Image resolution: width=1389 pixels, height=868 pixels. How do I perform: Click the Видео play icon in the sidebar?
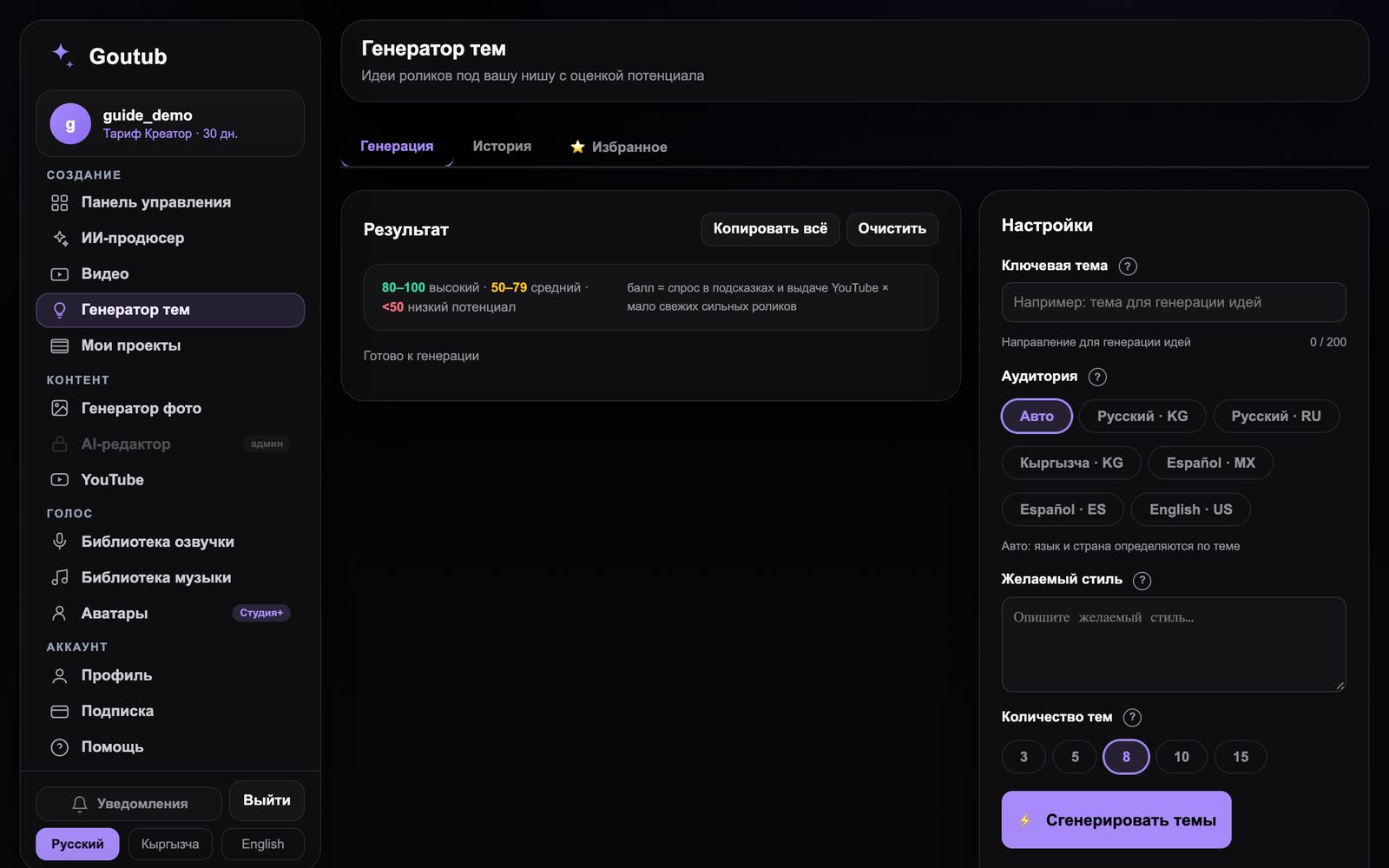tap(59, 274)
